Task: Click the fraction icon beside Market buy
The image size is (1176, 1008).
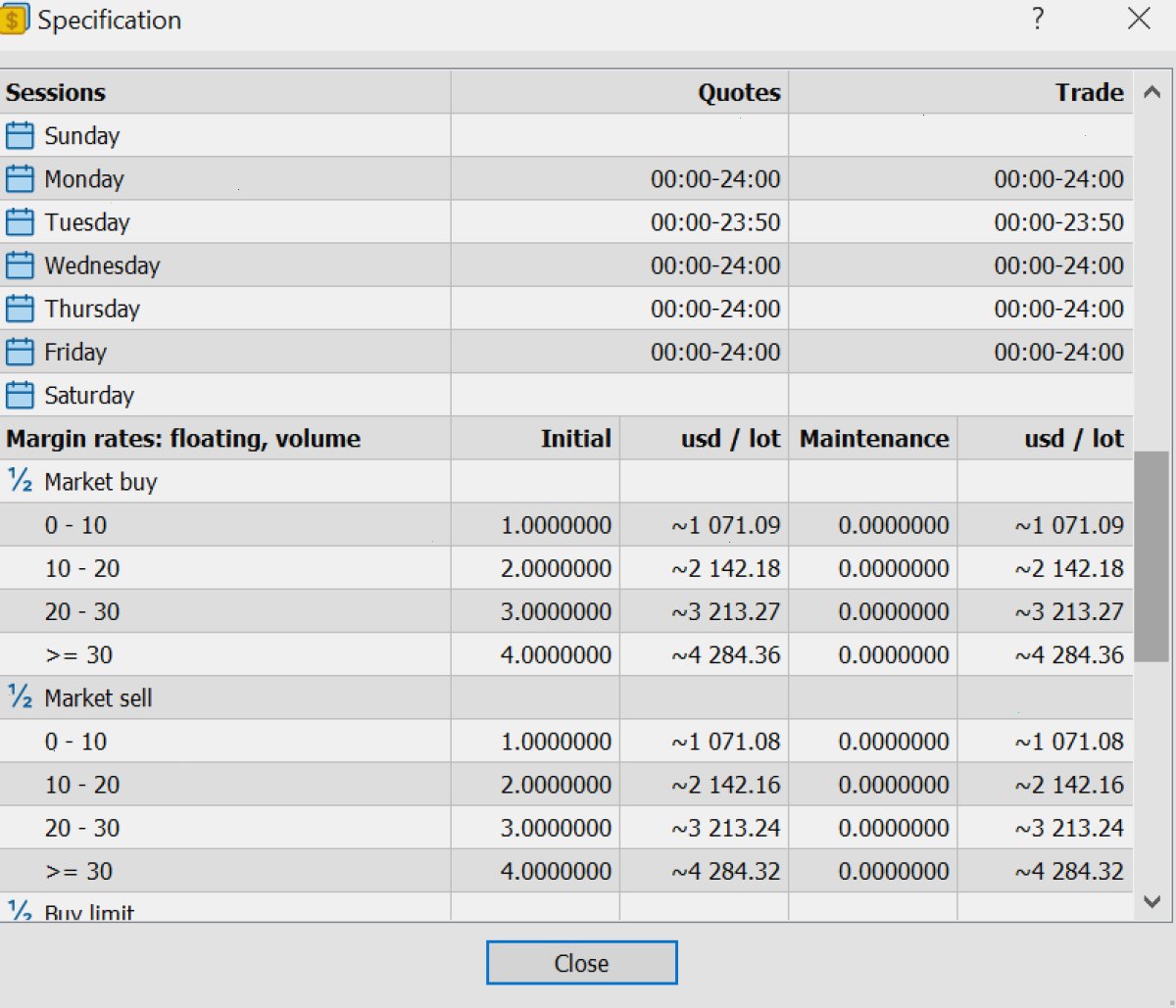Action: tap(20, 481)
